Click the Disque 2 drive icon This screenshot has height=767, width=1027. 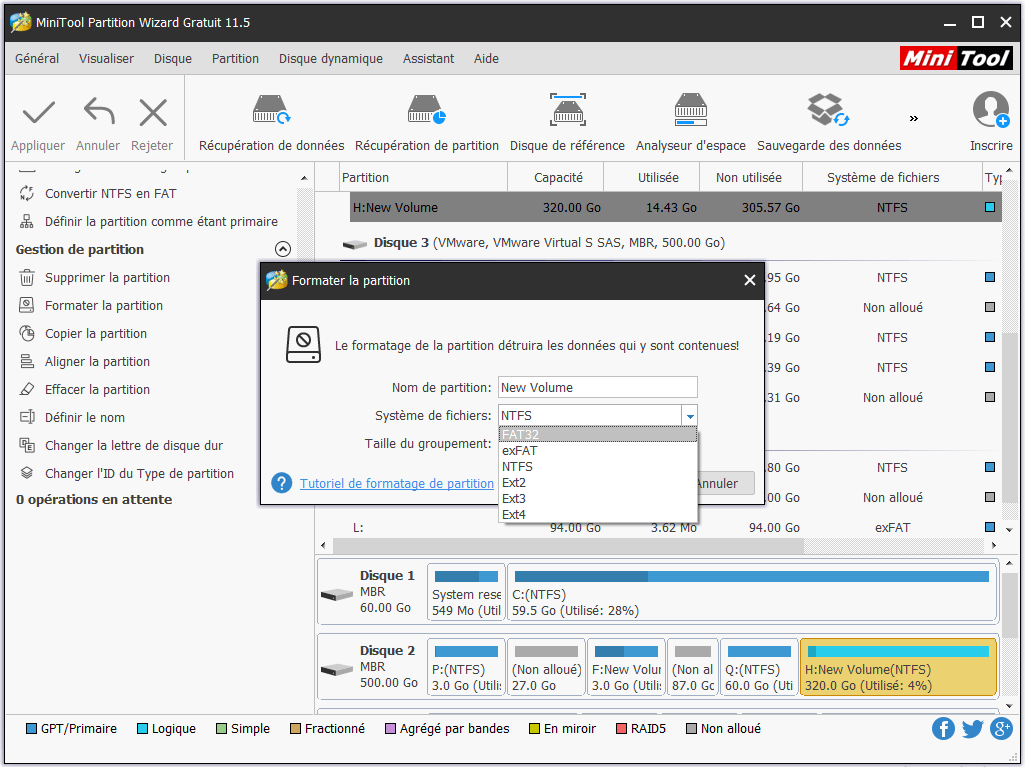(337, 669)
